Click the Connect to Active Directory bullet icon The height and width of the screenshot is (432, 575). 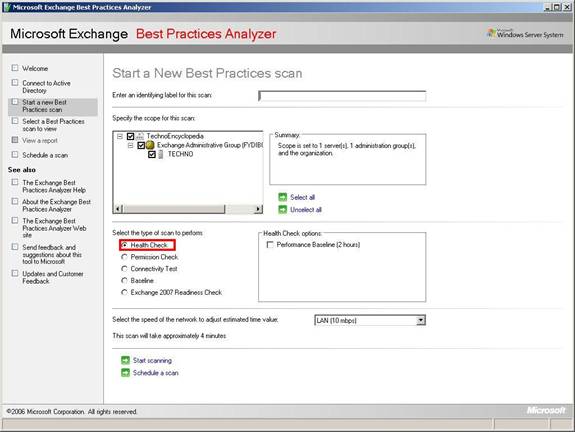pyautogui.click(x=15, y=83)
